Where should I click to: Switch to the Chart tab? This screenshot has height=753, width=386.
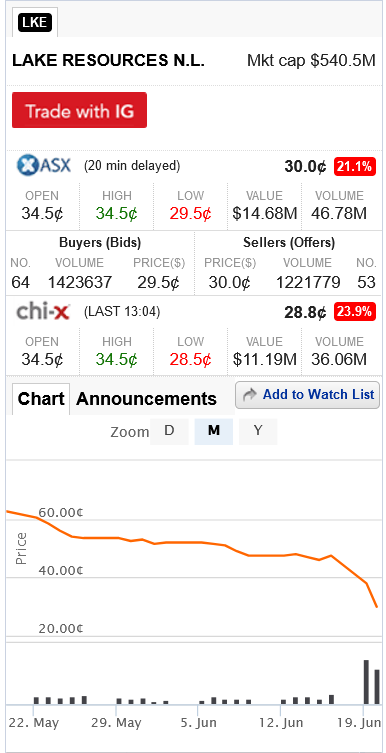point(41,399)
